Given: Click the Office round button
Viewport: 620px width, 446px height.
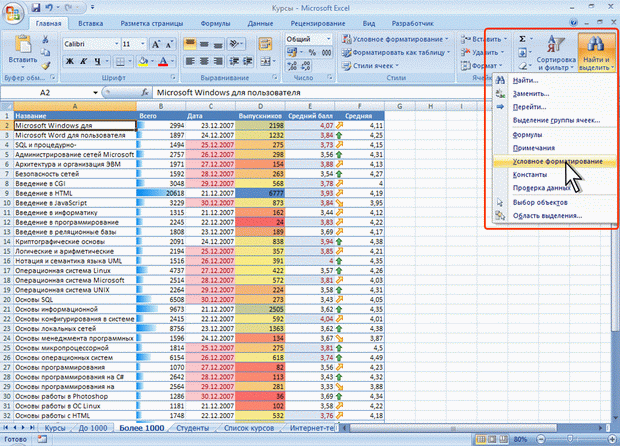Looking at the screenshot, I should tap(13, 13).
